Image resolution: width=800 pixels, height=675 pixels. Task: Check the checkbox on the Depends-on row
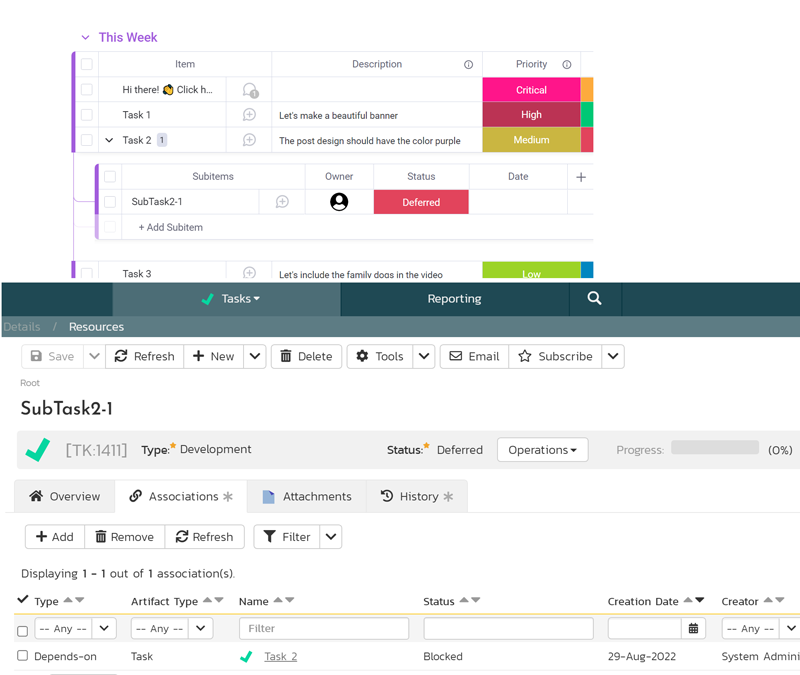pyautogui.click(x=22, y=656)
